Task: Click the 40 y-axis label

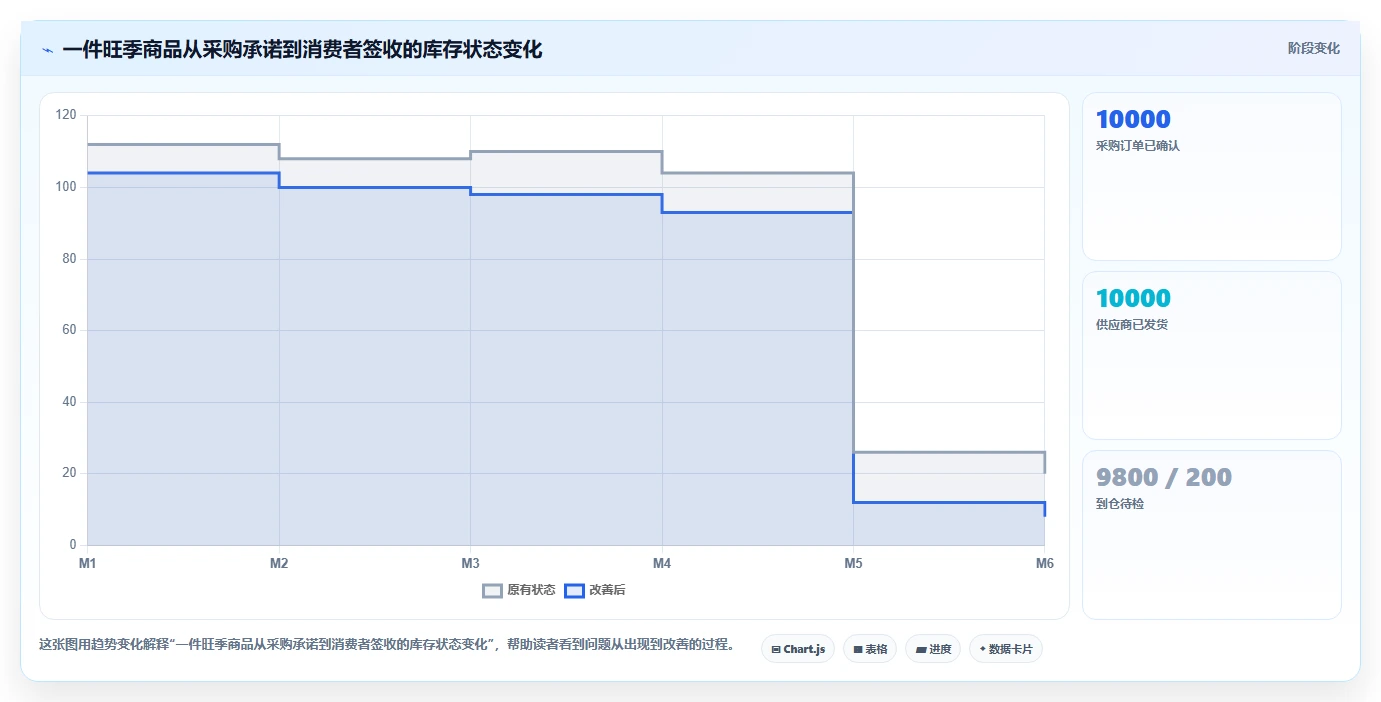Action: (x=69, y=402)
